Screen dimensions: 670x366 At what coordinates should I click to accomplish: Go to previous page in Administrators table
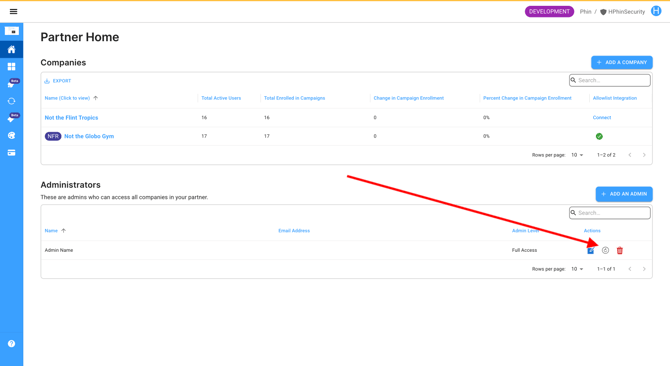[x=630, y=269]
